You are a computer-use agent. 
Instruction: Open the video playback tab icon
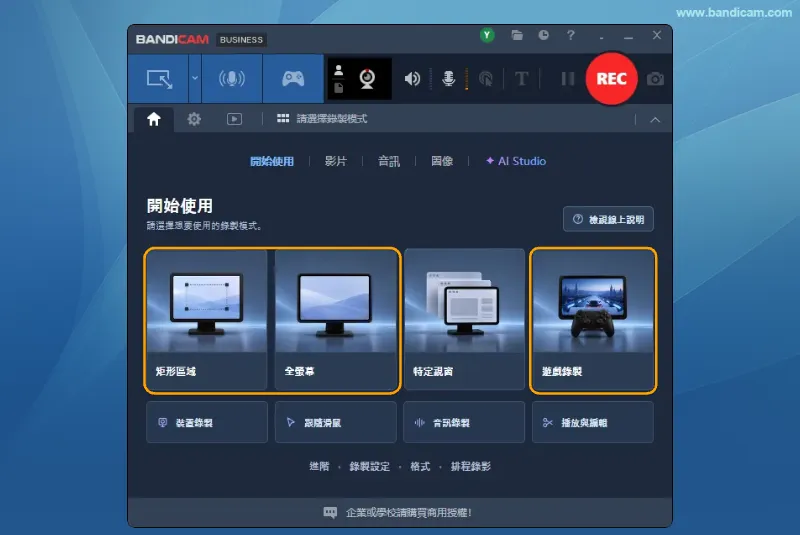pos(234,119)
